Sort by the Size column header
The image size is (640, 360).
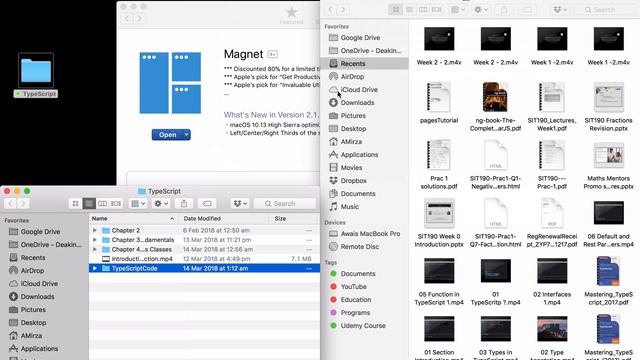[294, 219]
